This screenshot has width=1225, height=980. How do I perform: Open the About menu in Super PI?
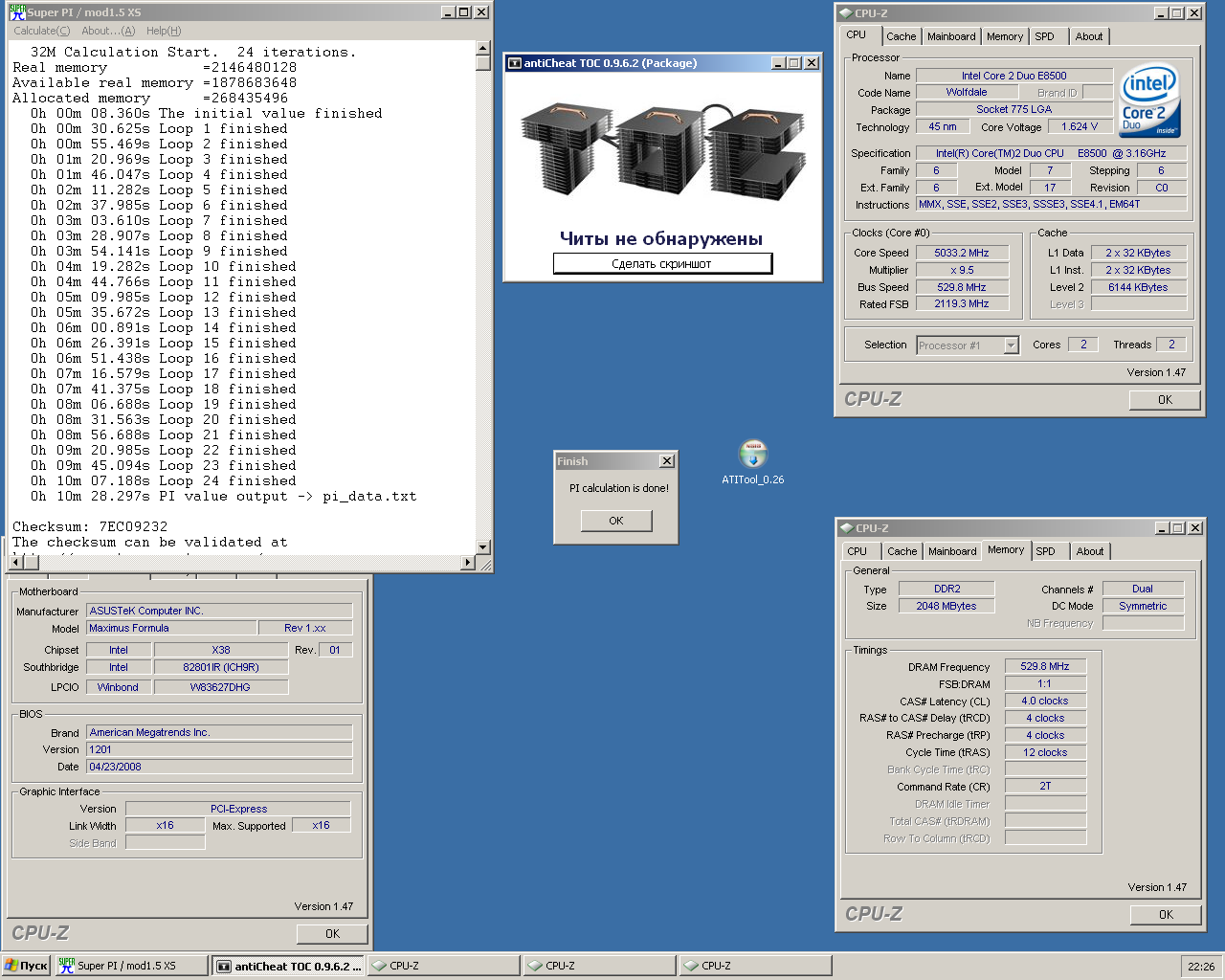click(x=108, y=31)
